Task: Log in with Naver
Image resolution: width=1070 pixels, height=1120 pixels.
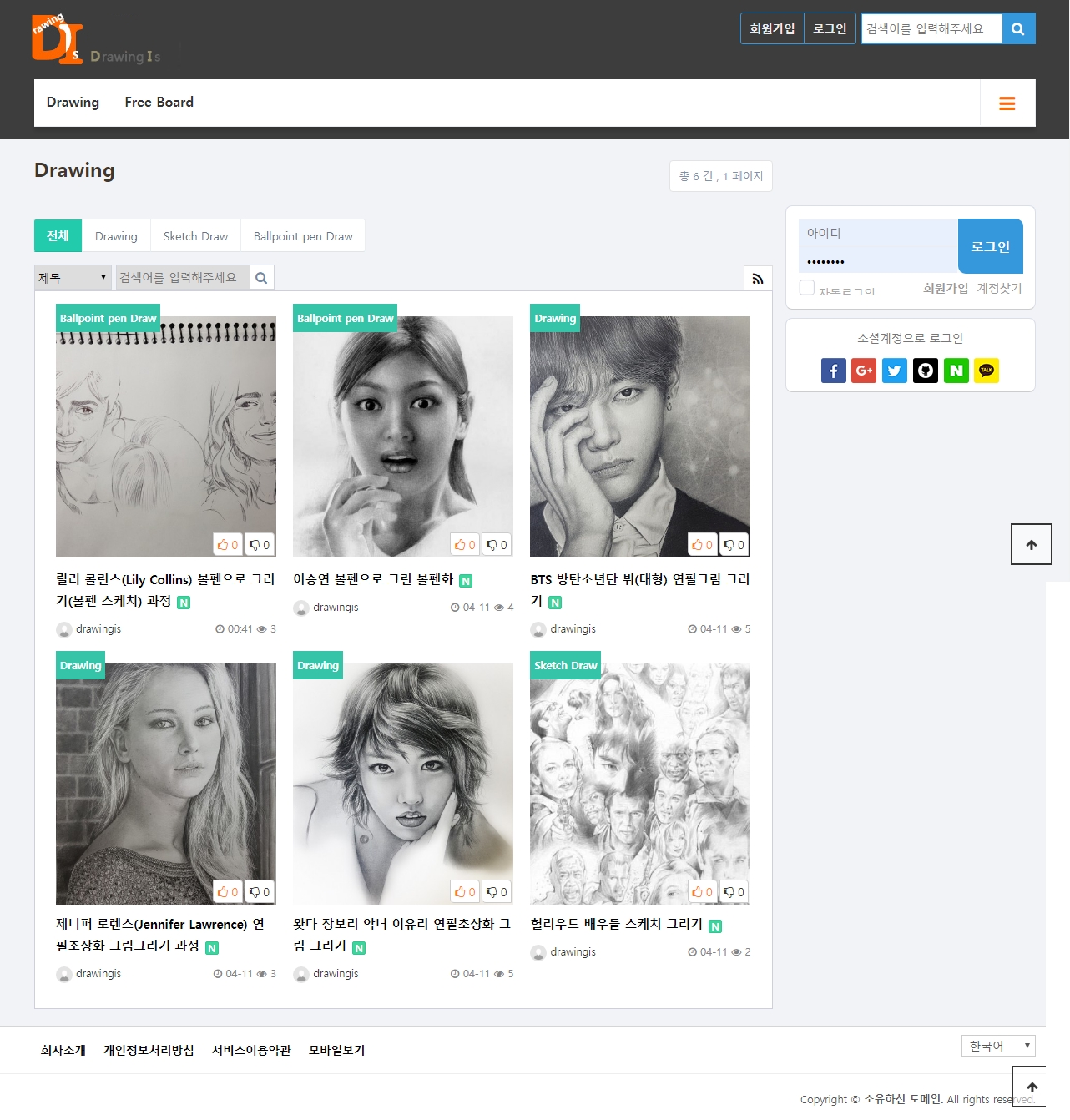Action: coord(956,371)
